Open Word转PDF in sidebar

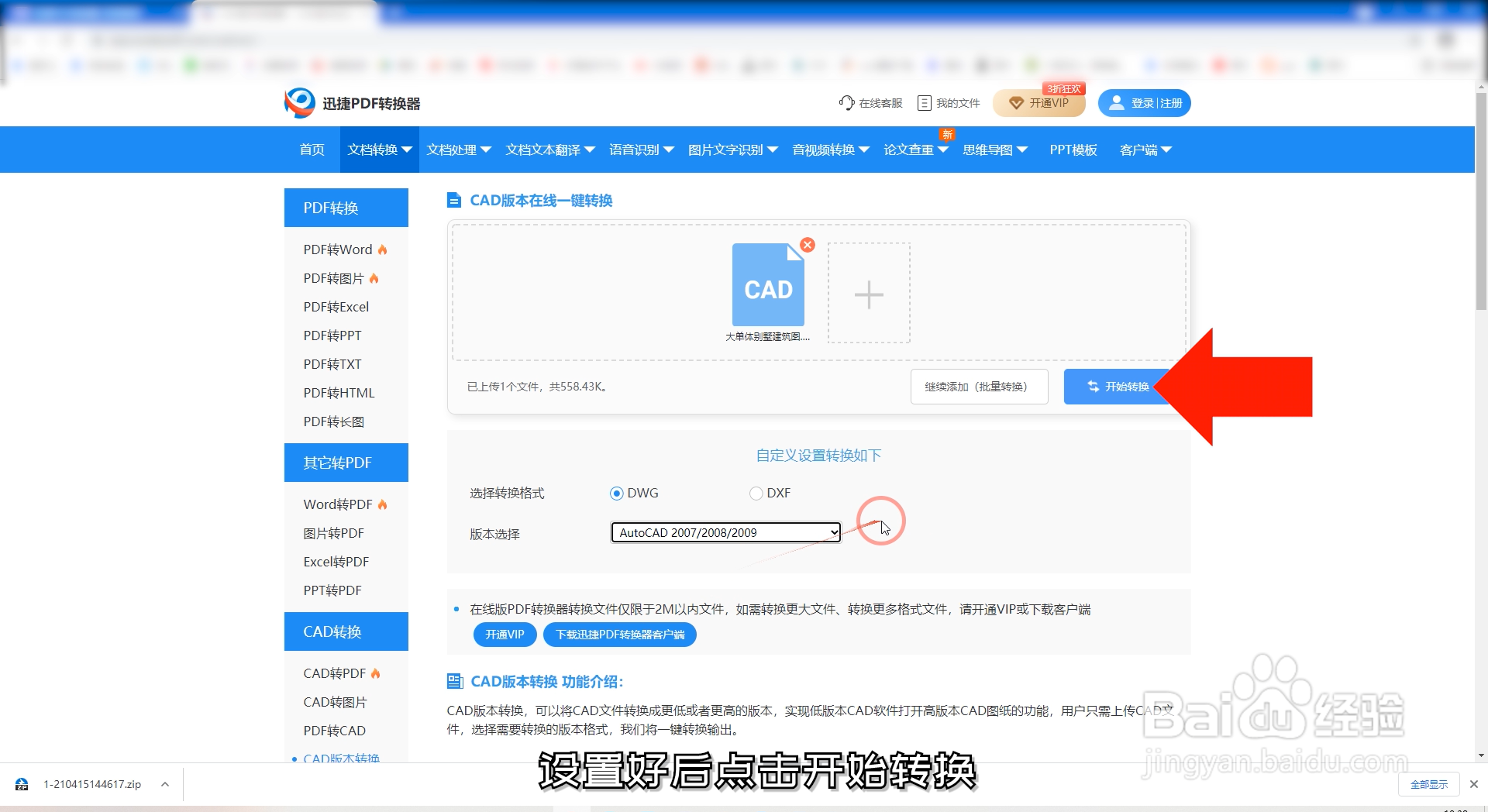tap(338, 504)
